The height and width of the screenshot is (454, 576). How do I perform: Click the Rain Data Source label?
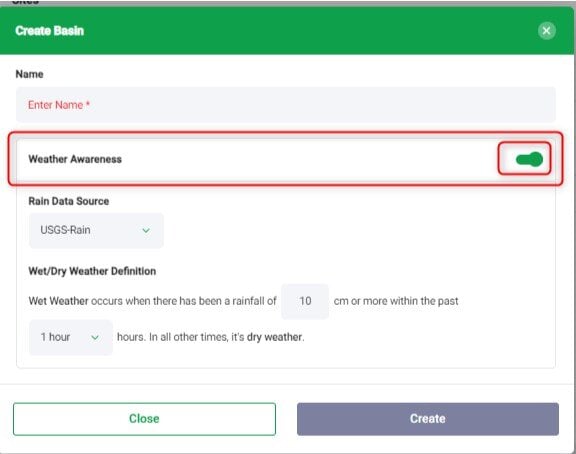[x=69, y=201]
